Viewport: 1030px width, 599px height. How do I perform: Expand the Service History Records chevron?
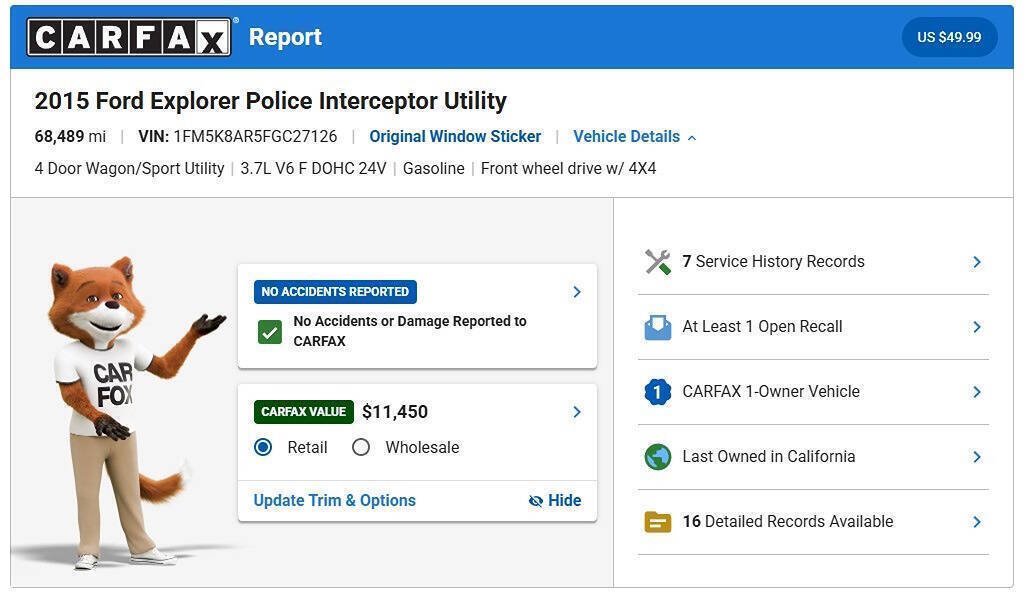tap(977, 262)
